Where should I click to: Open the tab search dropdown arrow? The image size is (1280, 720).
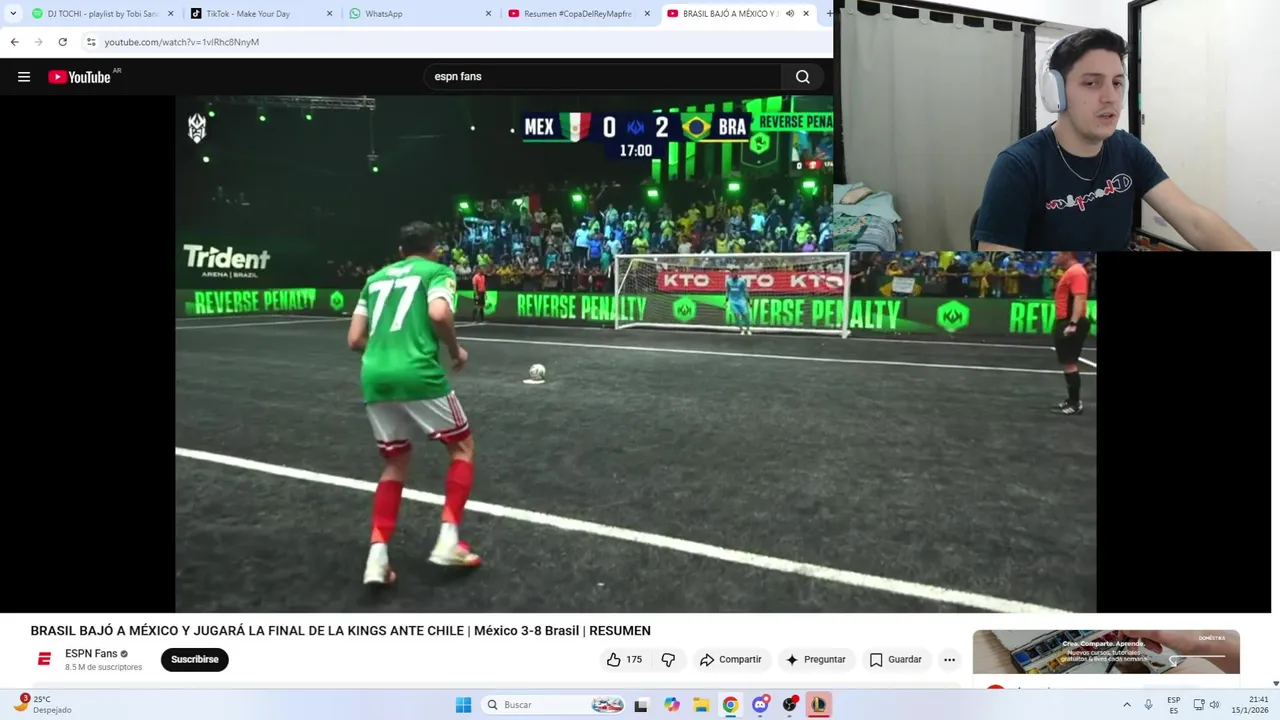coord(13,14)
